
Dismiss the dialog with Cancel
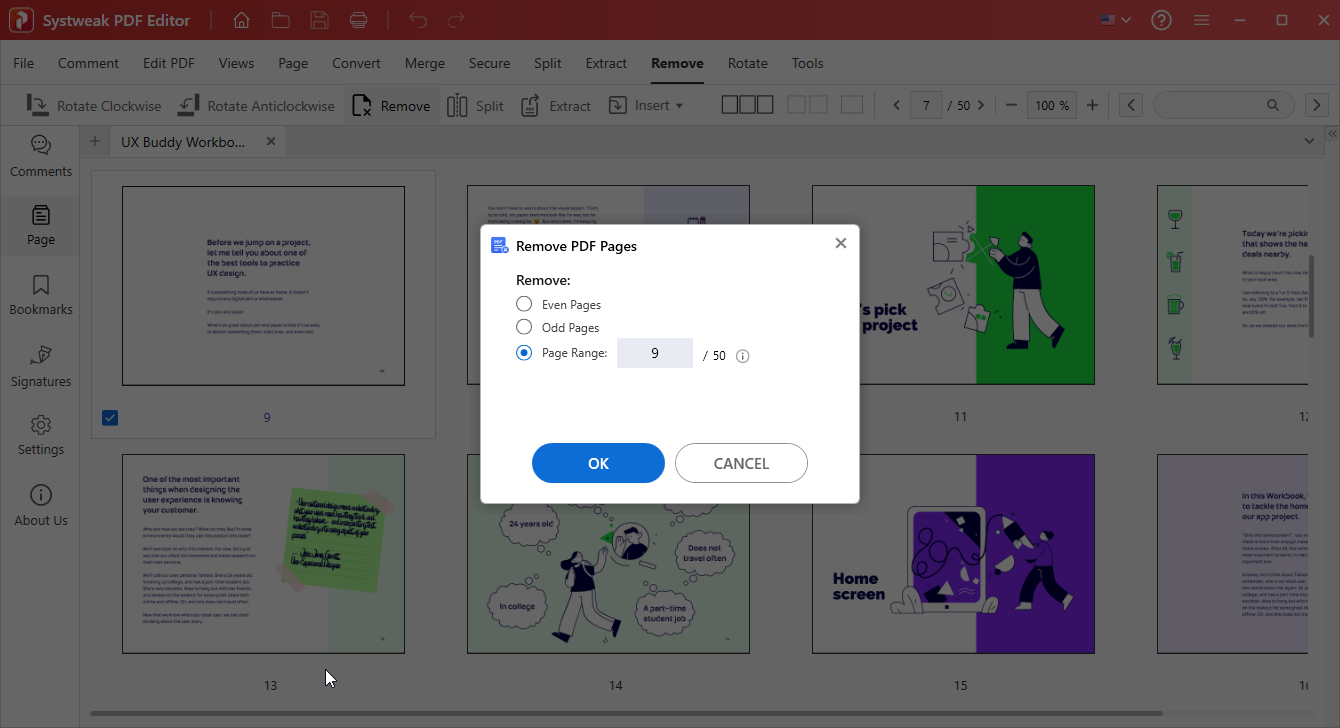click(x=741, y=463)
